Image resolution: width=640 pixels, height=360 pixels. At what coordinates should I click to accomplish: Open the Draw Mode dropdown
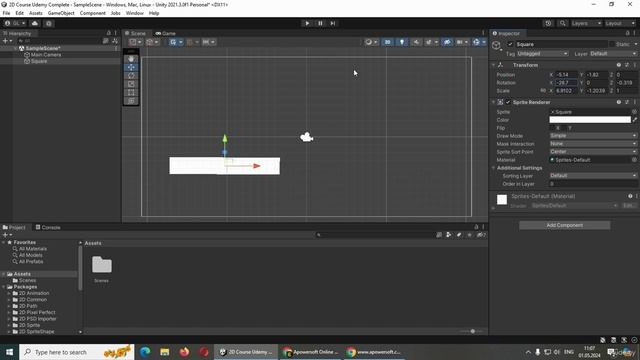[x=593, y=136]
